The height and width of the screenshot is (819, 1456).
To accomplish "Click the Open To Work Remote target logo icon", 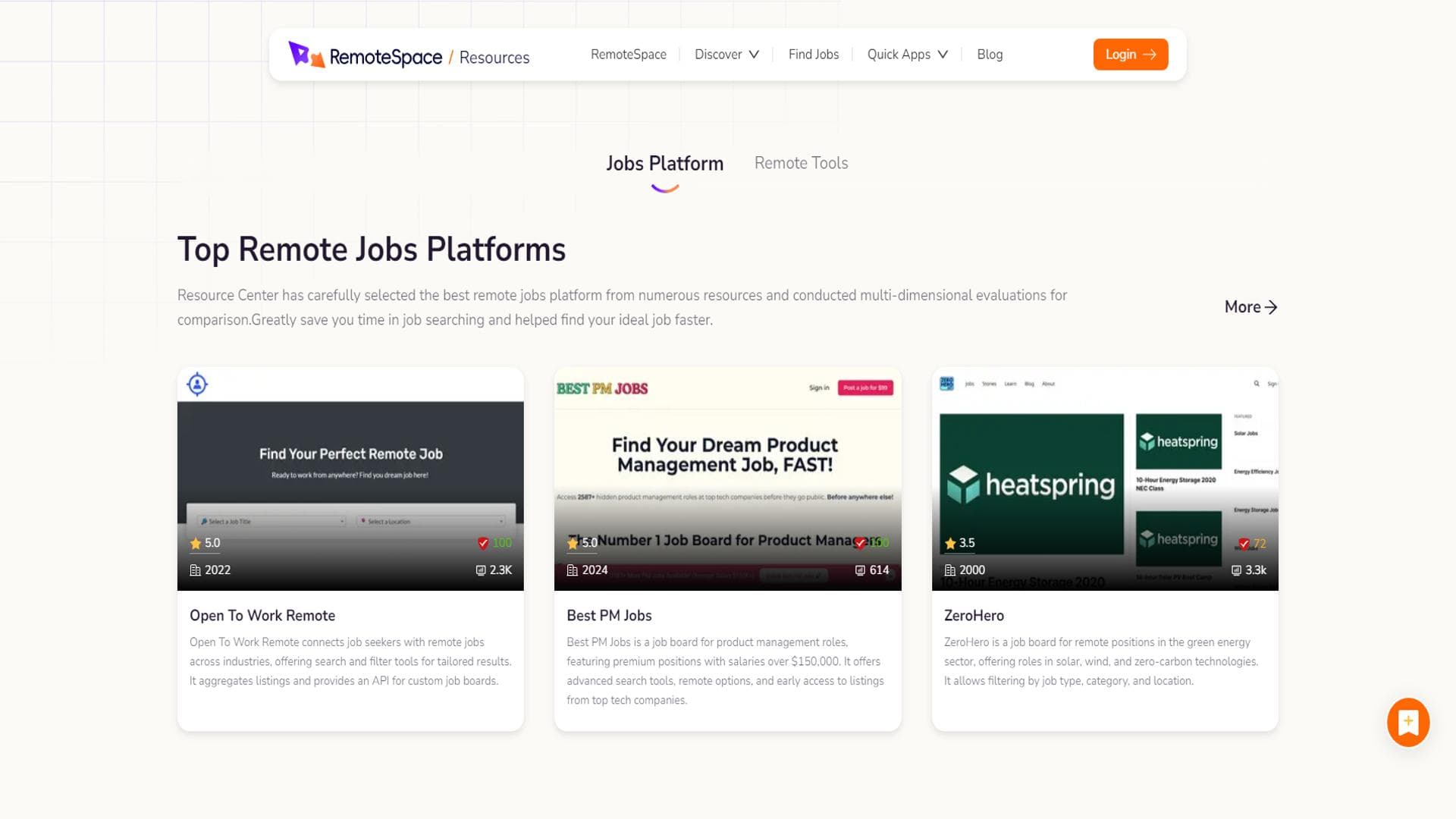I will tap(197, 384).
